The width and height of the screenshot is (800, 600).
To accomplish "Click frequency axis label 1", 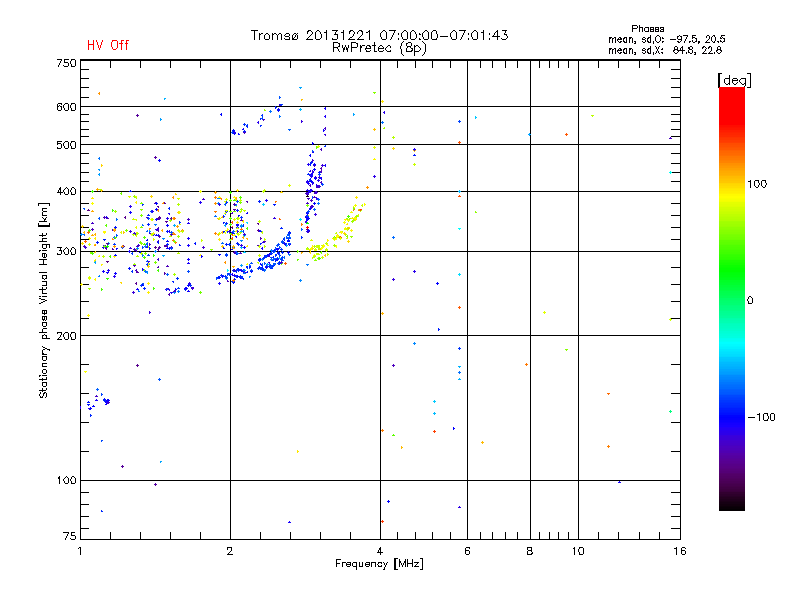I will point(80,551).
